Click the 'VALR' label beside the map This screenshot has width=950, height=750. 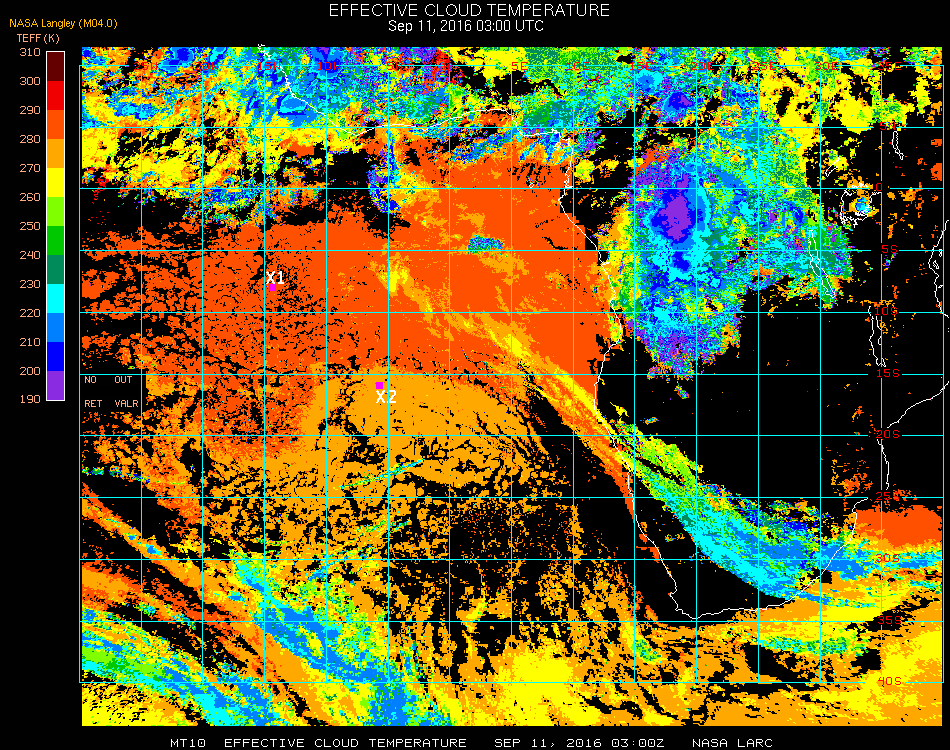coord(126,403)
